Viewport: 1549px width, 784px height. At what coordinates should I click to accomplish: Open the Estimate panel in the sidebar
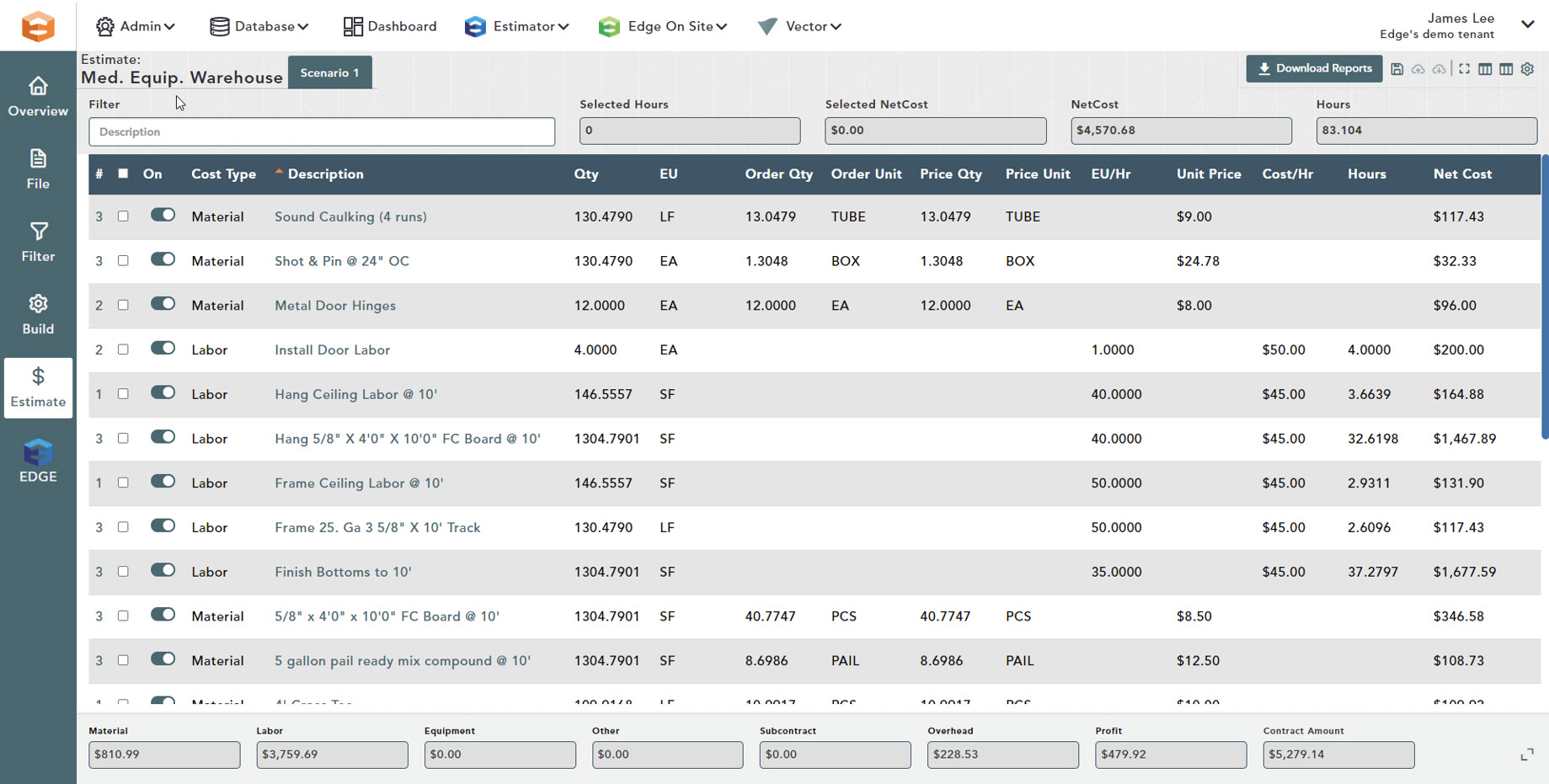(38, 388)
